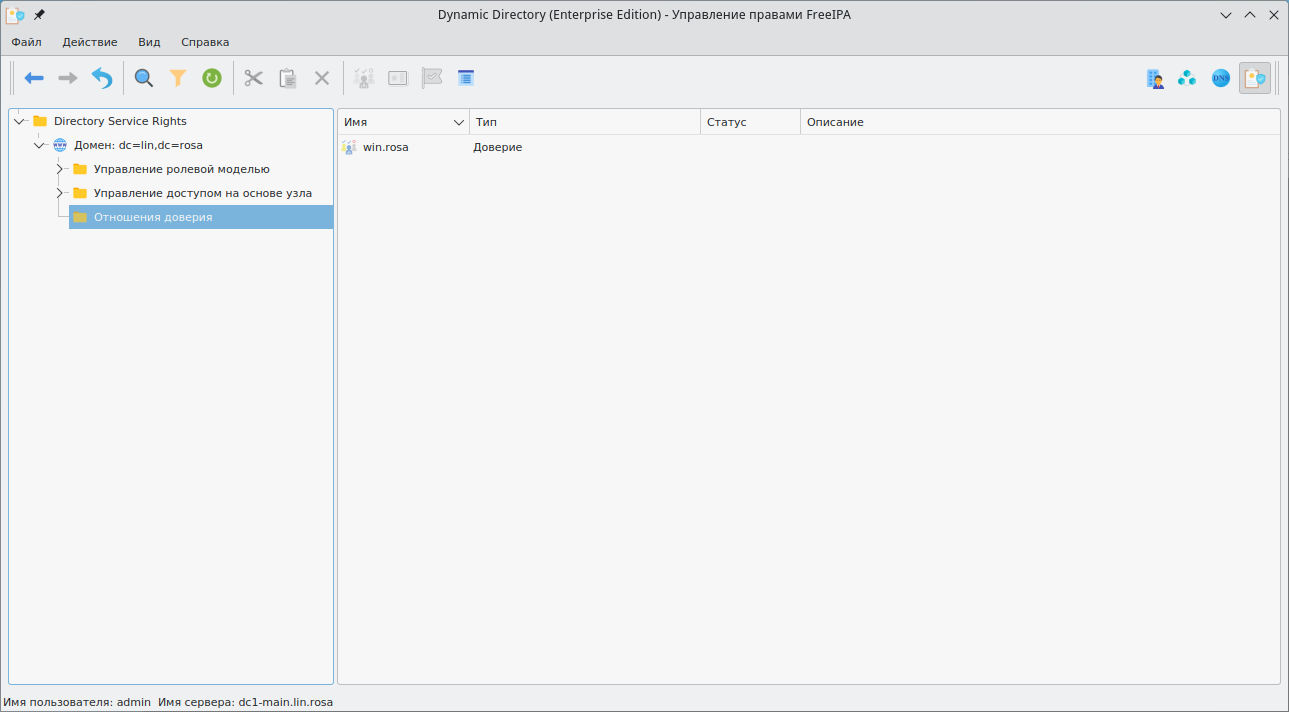The image size is (1289, 712).
Task: Refresh the list with the green circular icon
Action: (212, 78)
